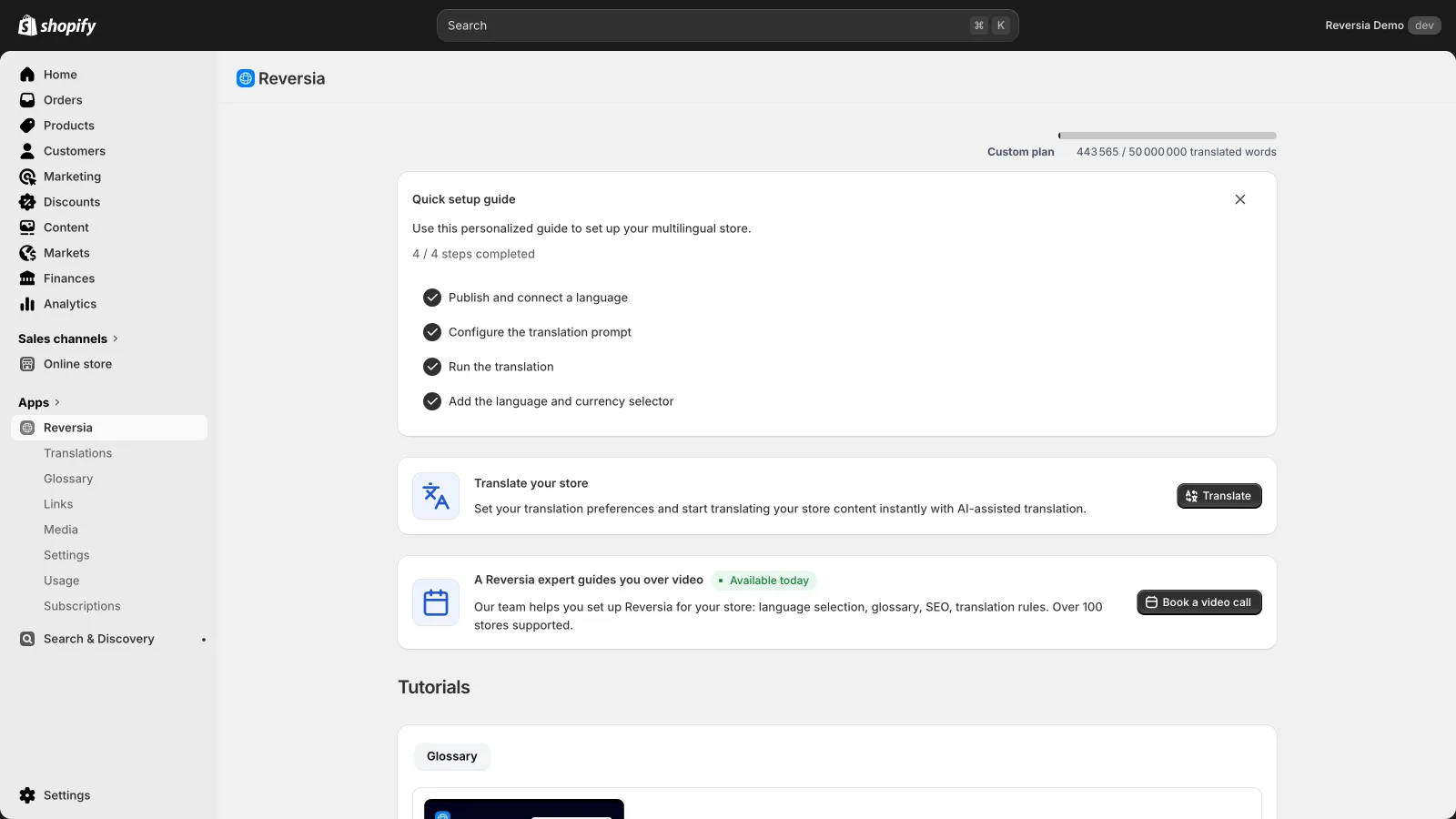Toggle the Run the translation step
The image size is (1456, 819).
432,367
